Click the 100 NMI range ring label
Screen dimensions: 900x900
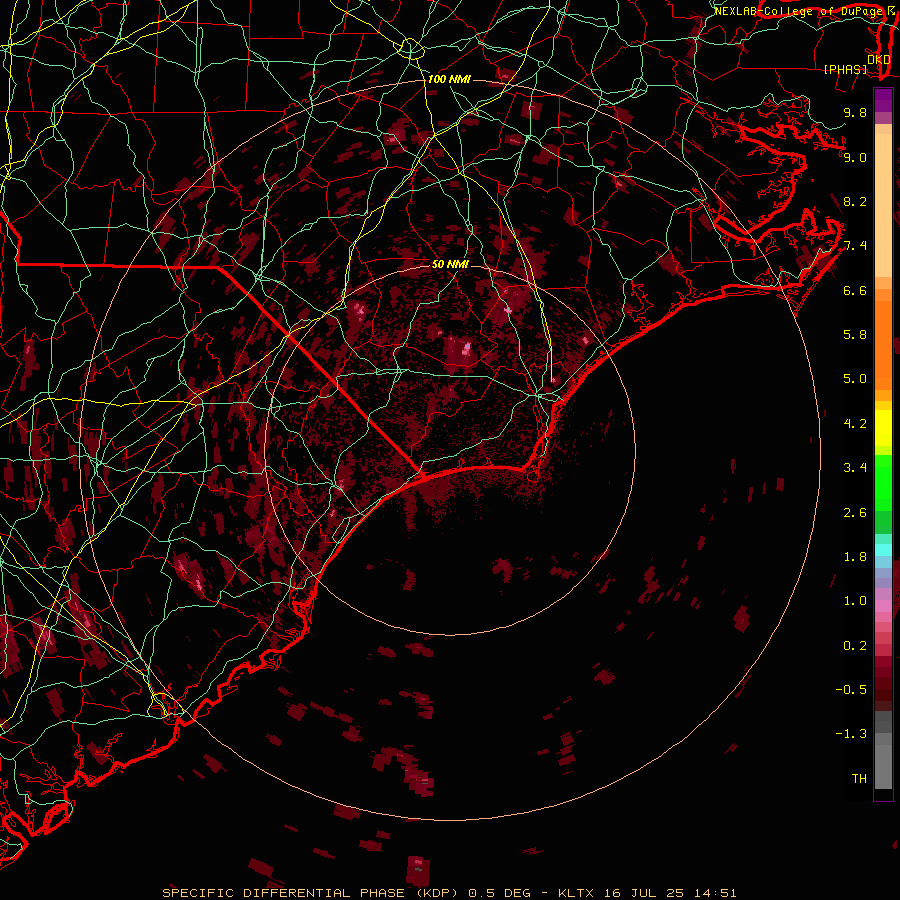[x=449, y=79]
